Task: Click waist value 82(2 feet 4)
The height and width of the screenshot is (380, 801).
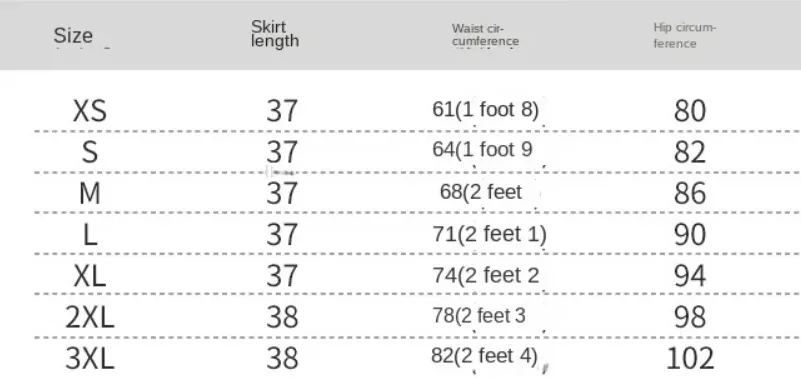Action: 485,356
